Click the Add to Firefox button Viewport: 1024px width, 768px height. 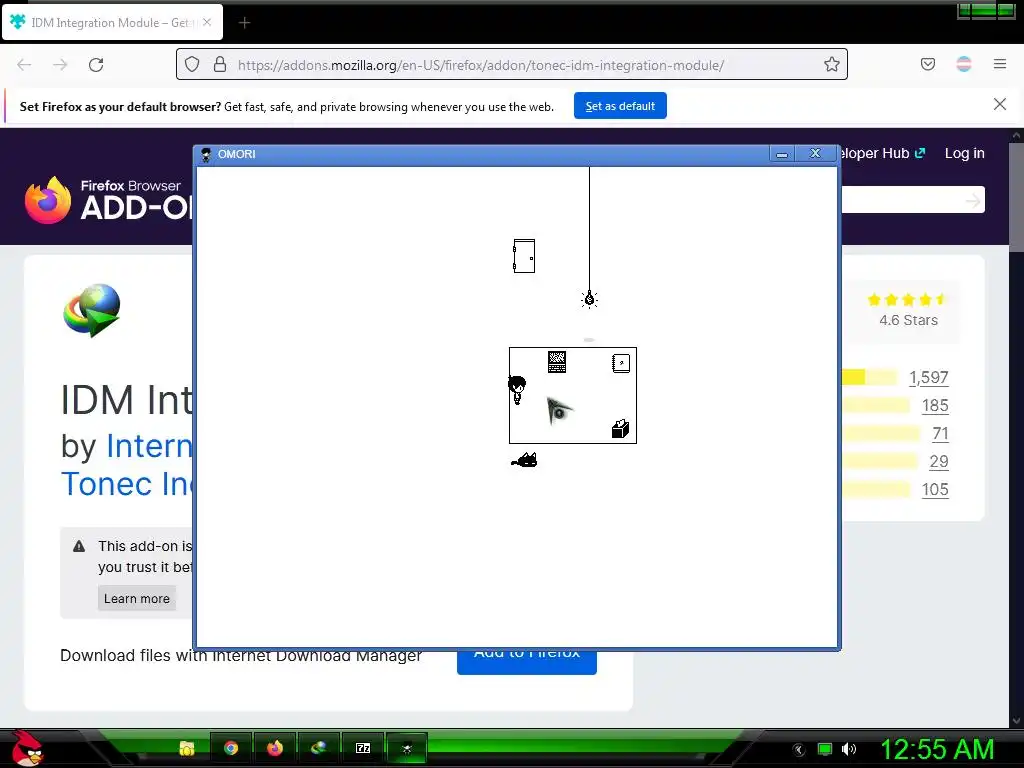(x=526, y=662)
